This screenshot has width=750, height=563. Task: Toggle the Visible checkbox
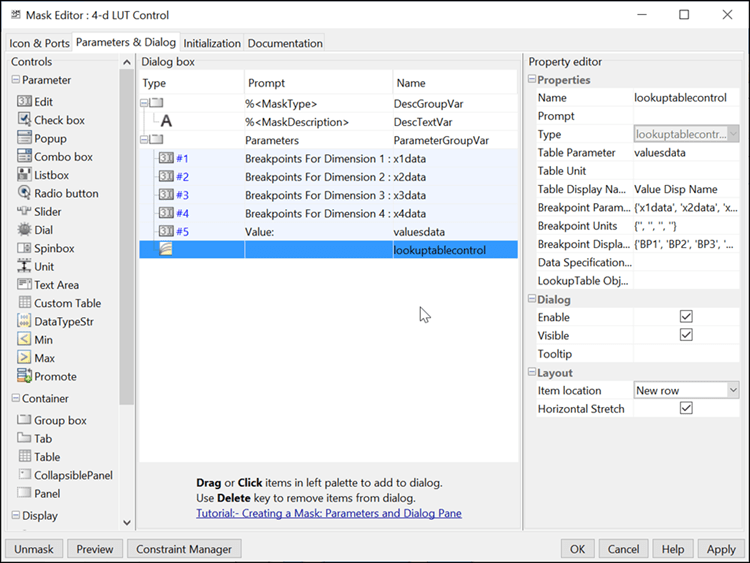[x=686, y=335]
